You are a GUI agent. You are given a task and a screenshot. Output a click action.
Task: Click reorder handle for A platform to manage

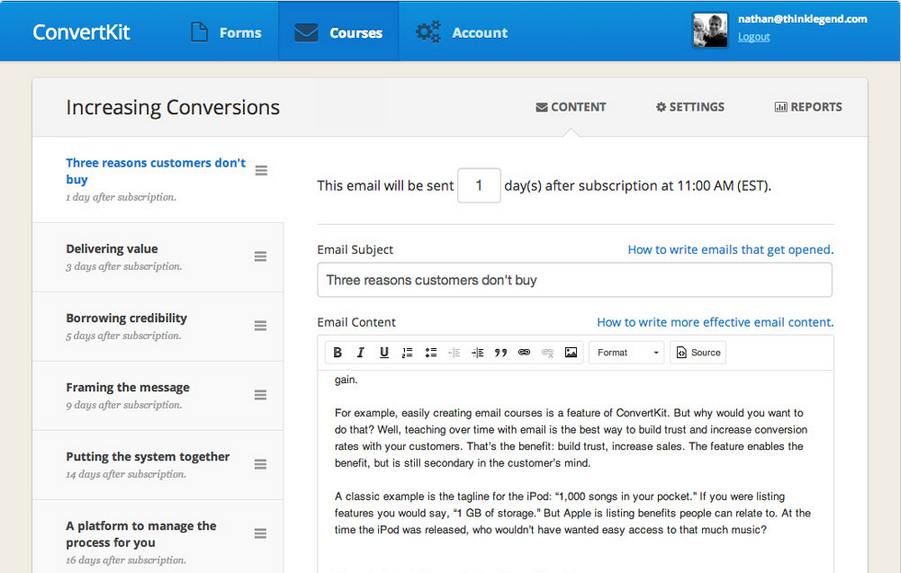(x=260, y=533)
